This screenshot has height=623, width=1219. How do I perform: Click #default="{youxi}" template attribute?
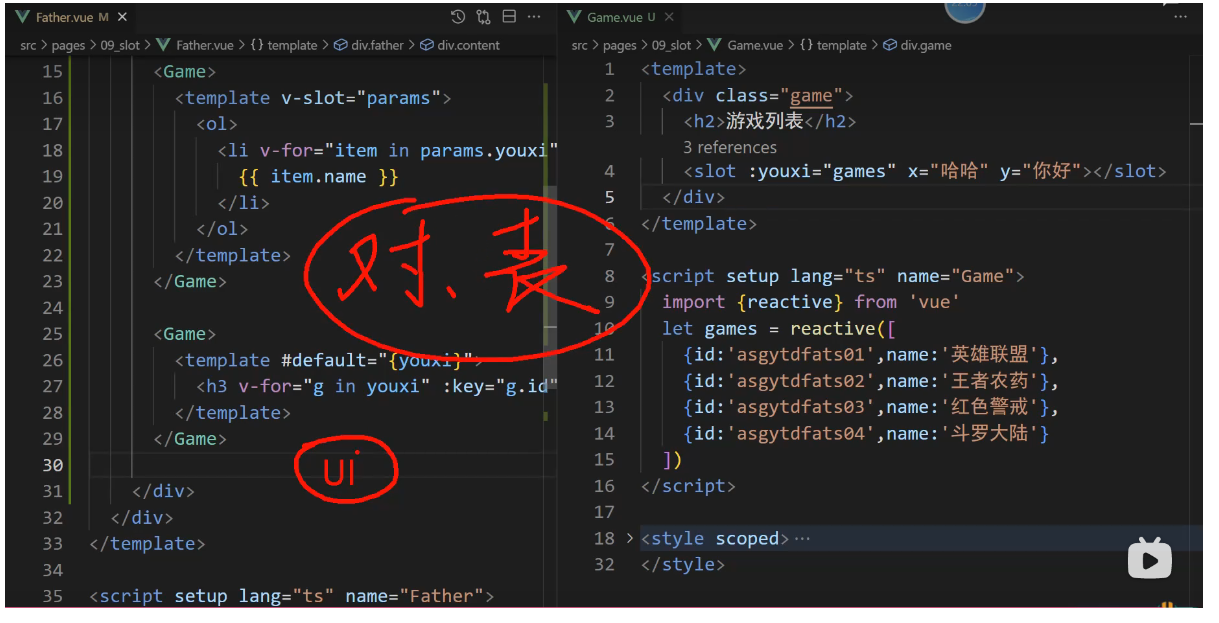[377, 360]
